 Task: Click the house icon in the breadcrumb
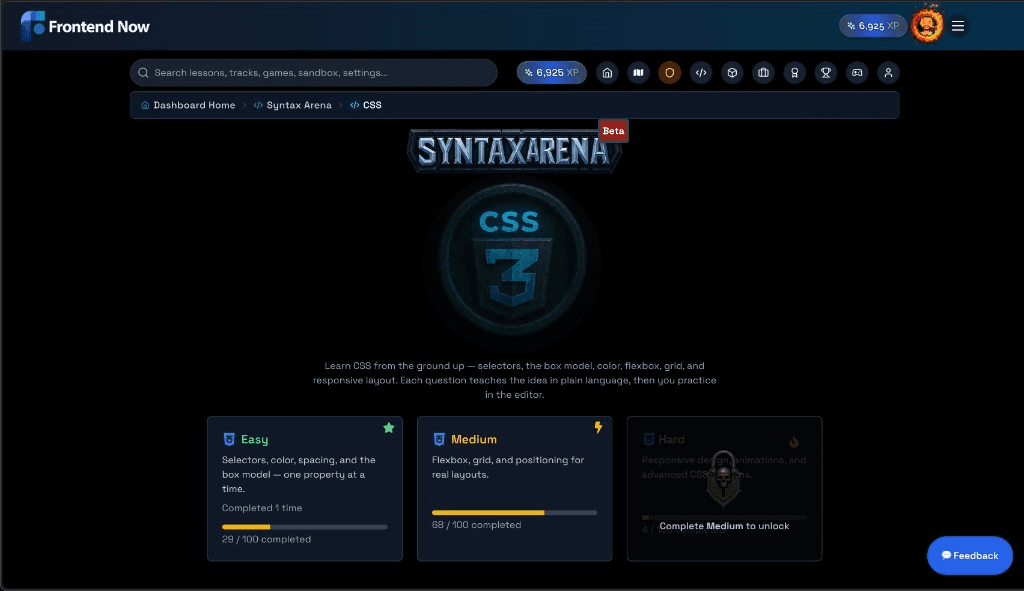pyautogui.click(x=145, y=105)
